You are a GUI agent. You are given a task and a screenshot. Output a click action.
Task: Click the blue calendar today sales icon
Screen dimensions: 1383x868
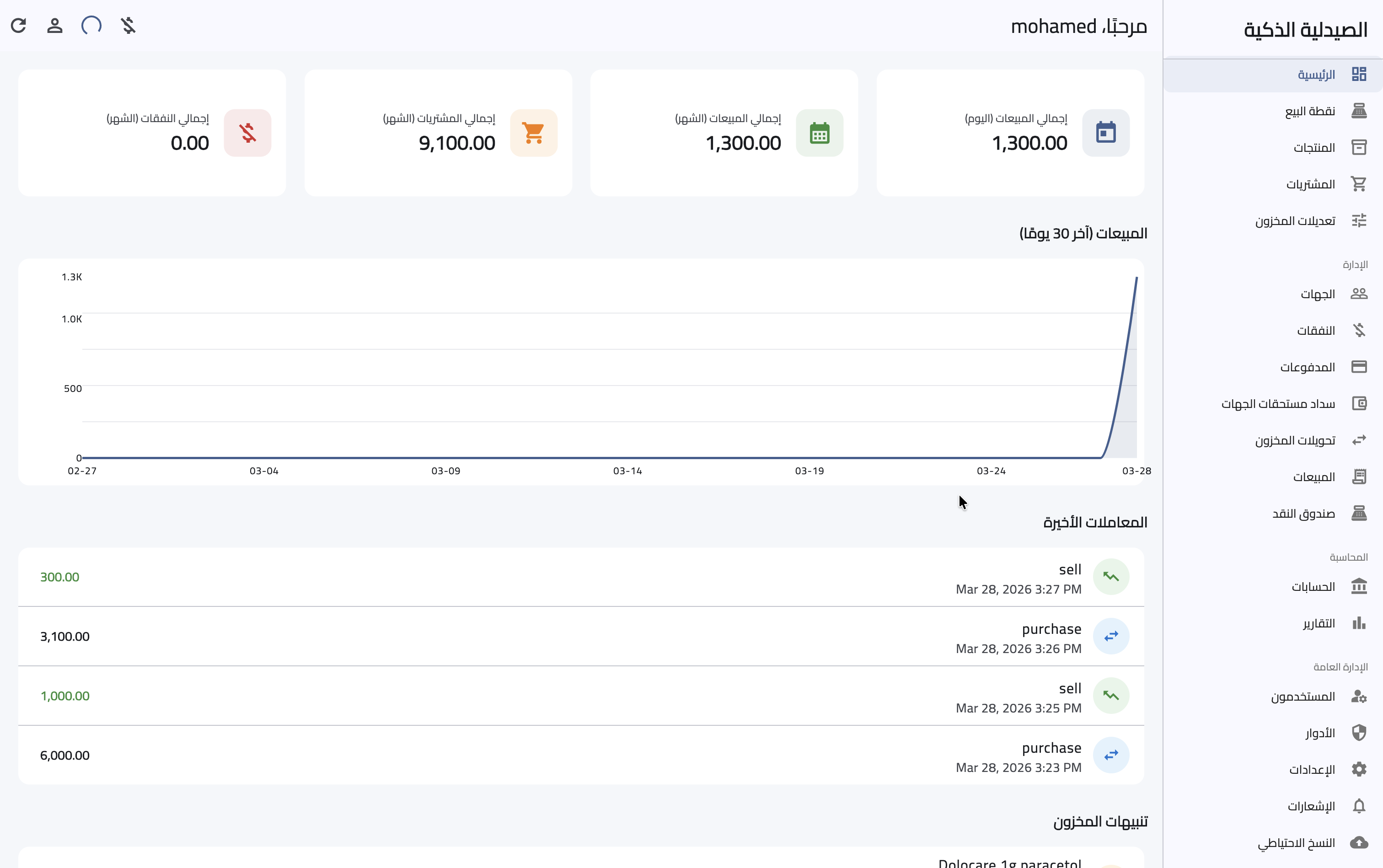(x=1105, y=133)
